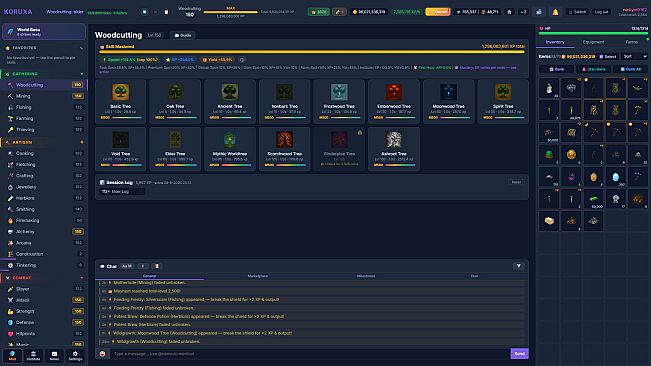Image resolution: width=651 pixels, height=366 pixels.
Task: Open the Alchemy skill
Action: tap(44, 232)
